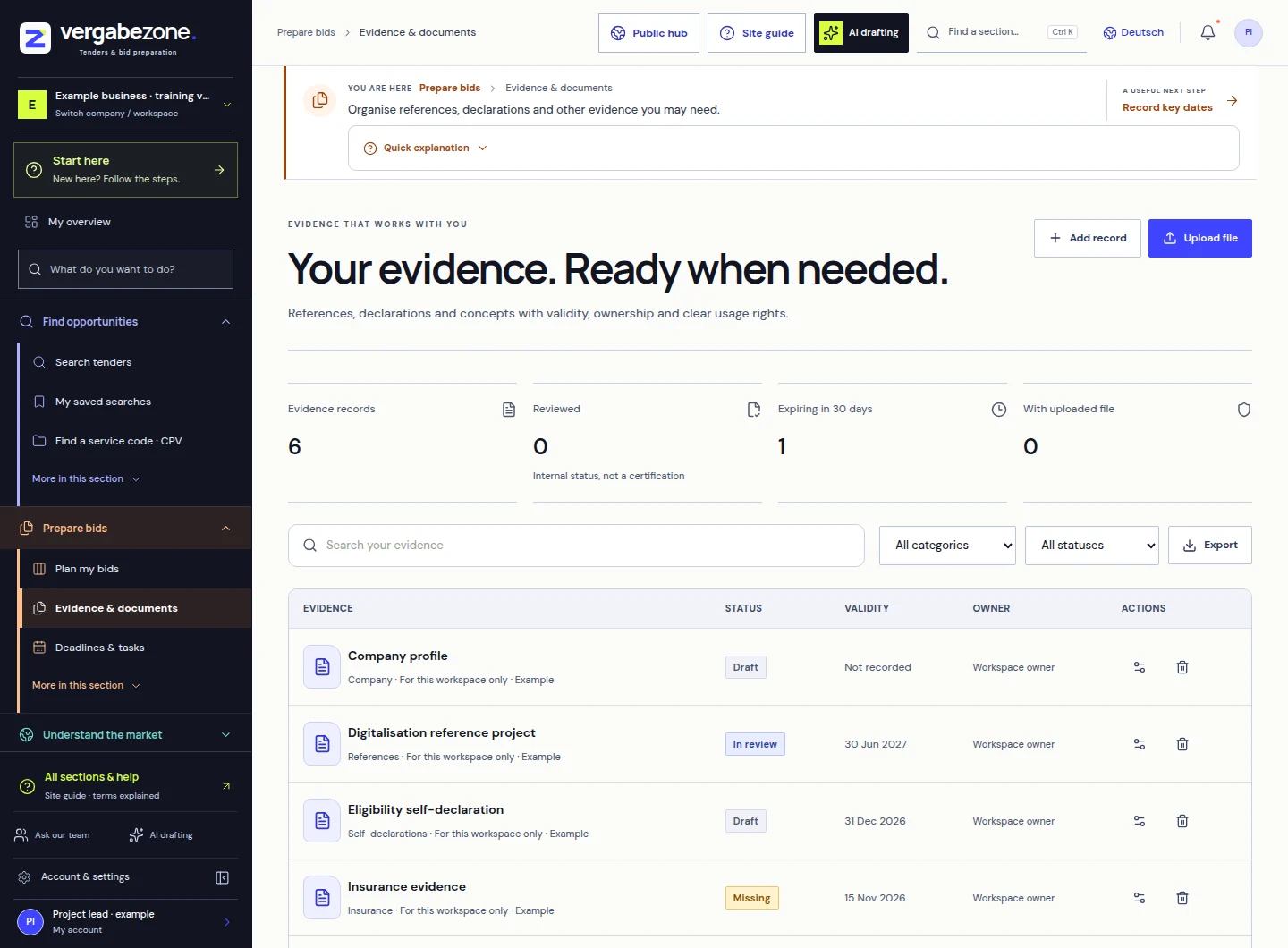Click the vergabezone logo icon
This screenshot has height=948, width=1288.
[x=35, y=38]
